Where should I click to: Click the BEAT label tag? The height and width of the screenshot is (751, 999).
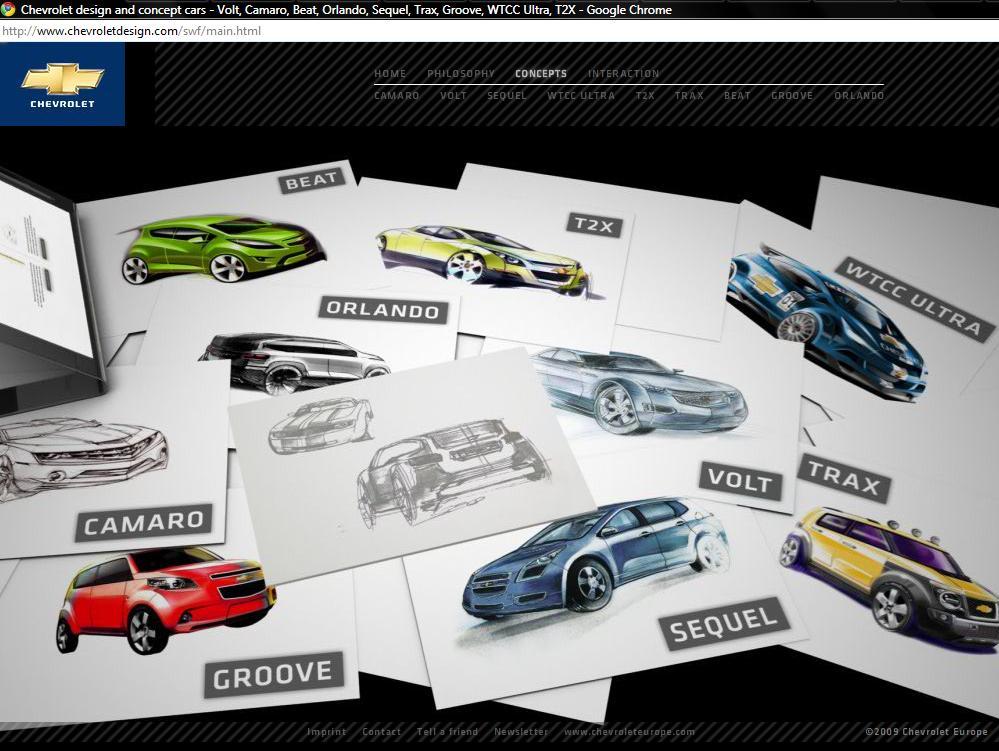pyautogui.click(x=312, y=181)
